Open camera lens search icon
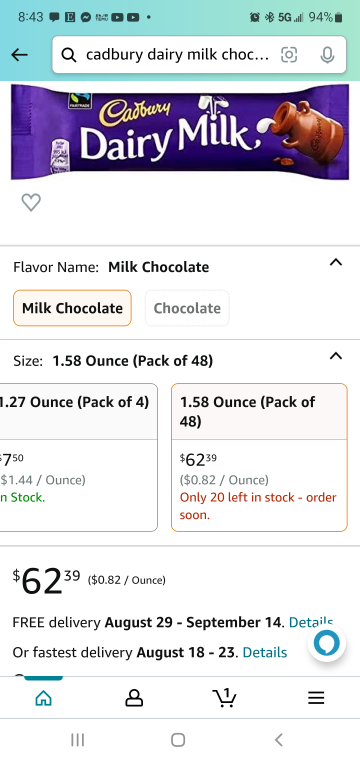Image resolution: width=360 pixels, height=760 pixels. pos(289,55)
